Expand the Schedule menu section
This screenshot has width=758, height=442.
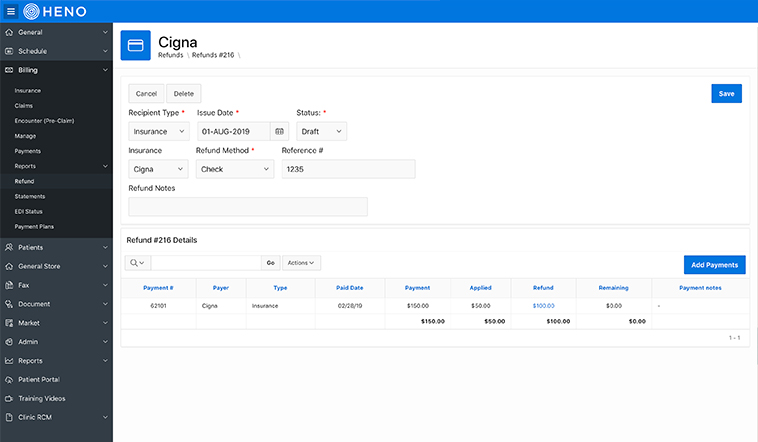pyautogui.click(x=105, y=51)
